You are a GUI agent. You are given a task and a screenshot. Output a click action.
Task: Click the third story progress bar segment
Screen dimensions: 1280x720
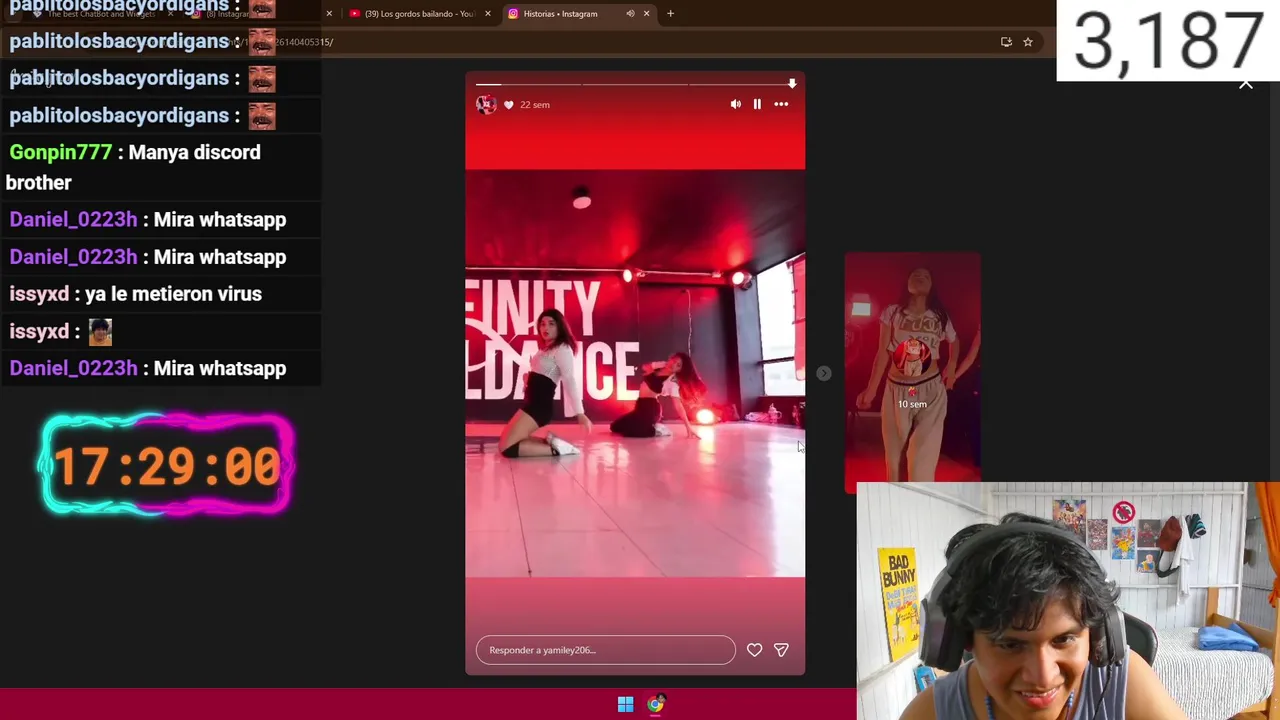(742, 85)
